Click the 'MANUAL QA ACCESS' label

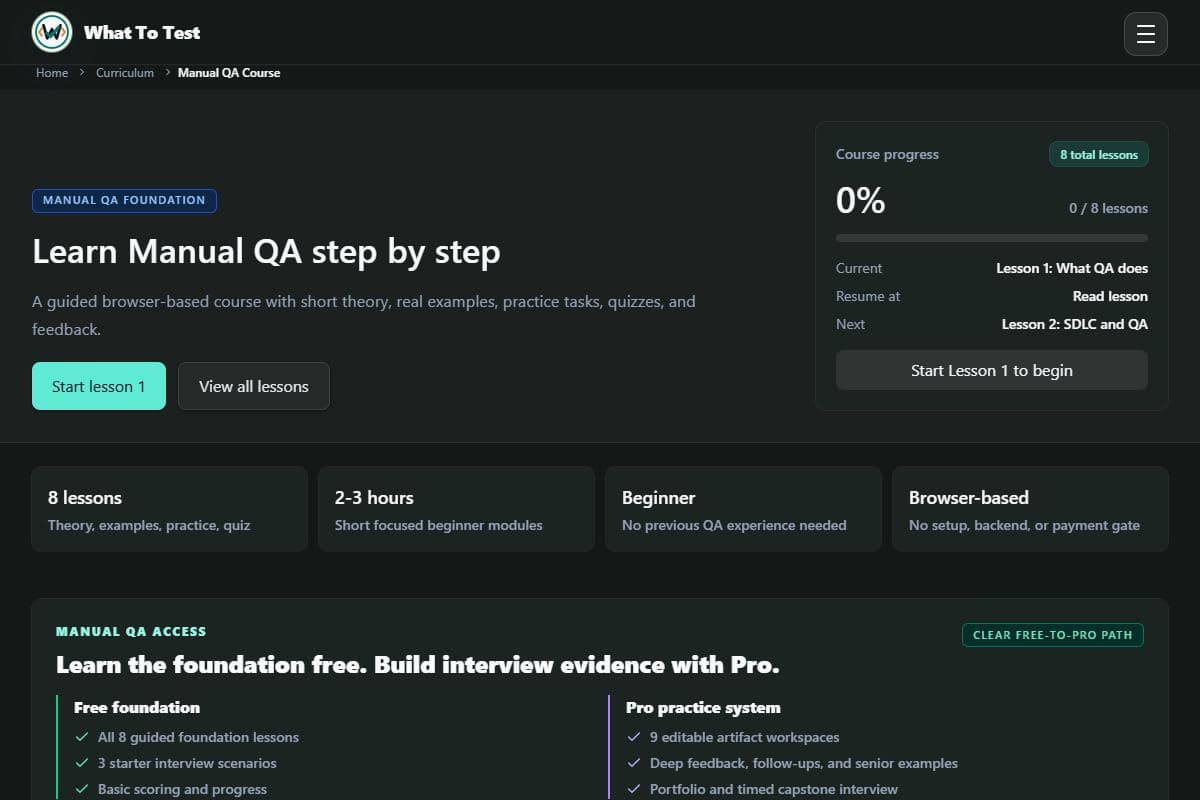point(131,632)
